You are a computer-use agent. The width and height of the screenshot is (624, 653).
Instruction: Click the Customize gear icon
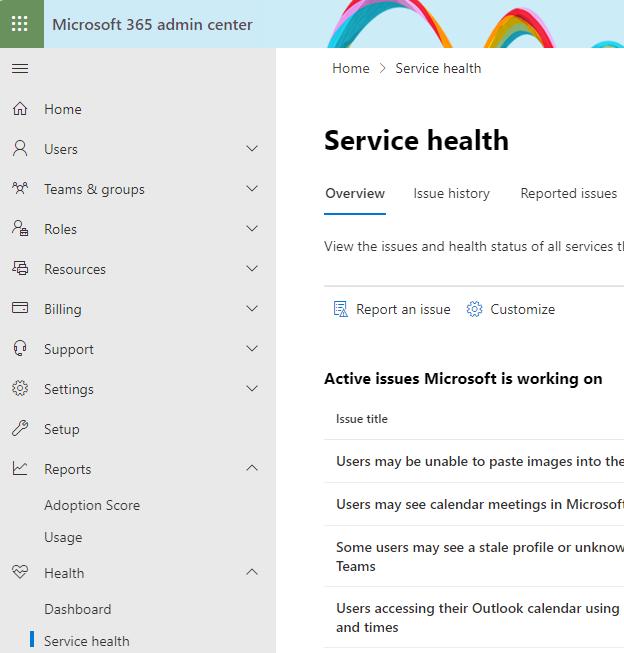(474, 309)
